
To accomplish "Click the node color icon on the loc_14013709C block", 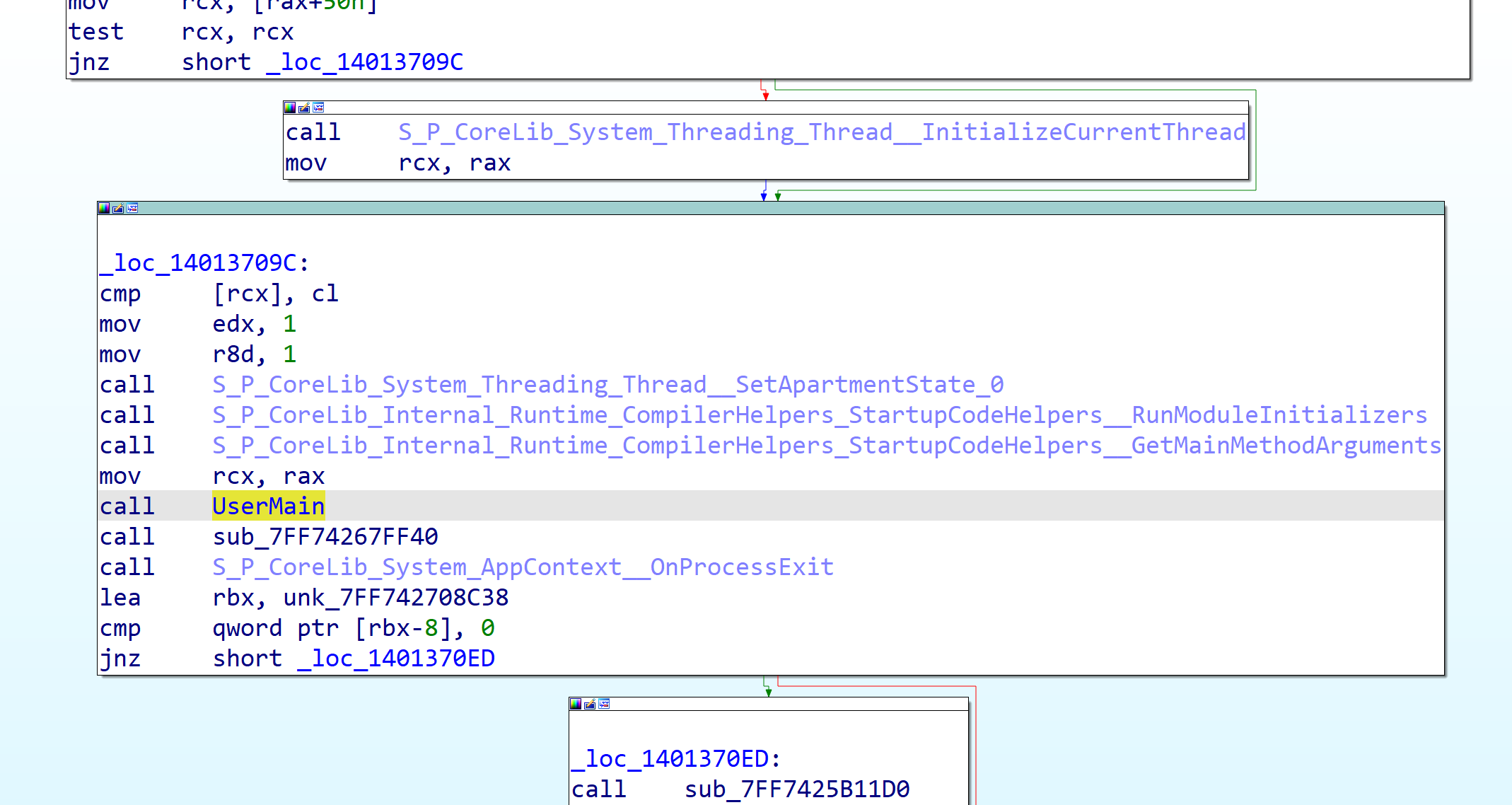I will tap(104, 208).
